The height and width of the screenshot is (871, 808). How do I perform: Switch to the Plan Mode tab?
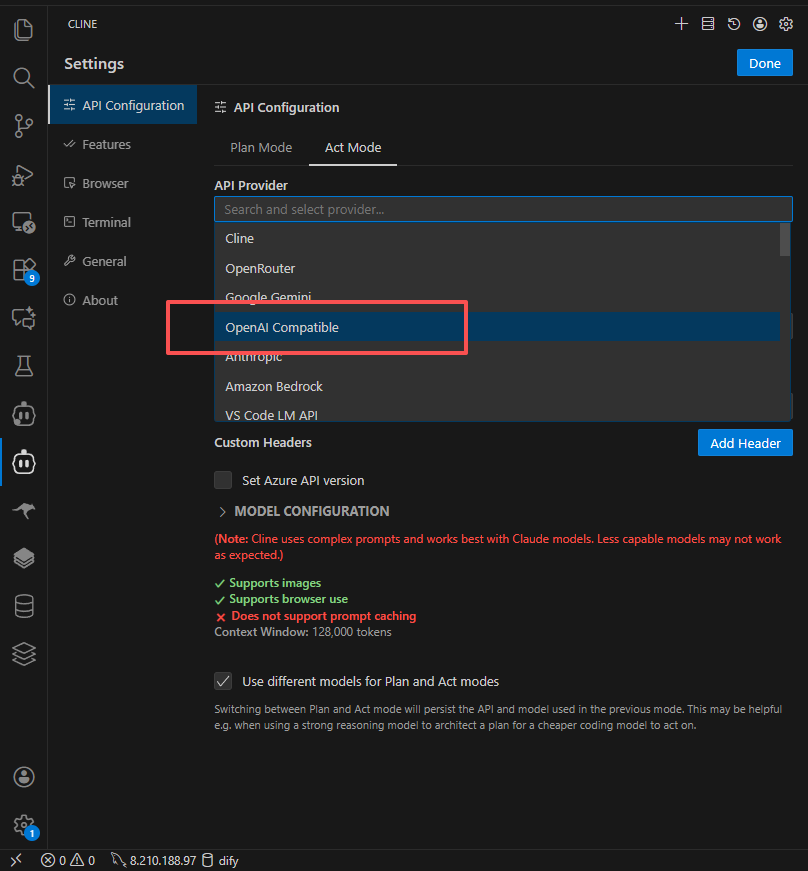pyautogui.click(x=260, y=147)
